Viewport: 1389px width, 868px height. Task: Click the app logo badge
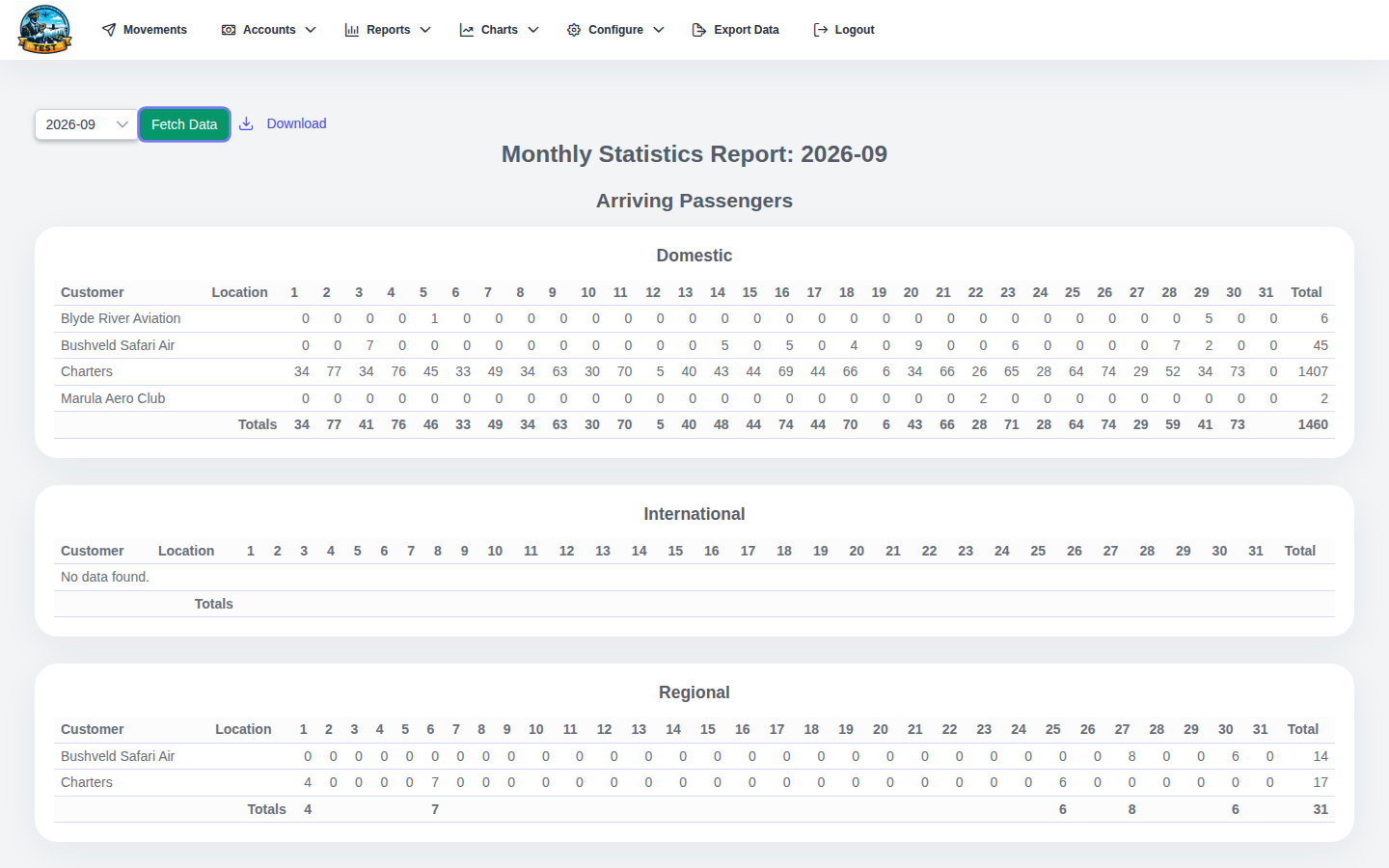click(44, 29)
